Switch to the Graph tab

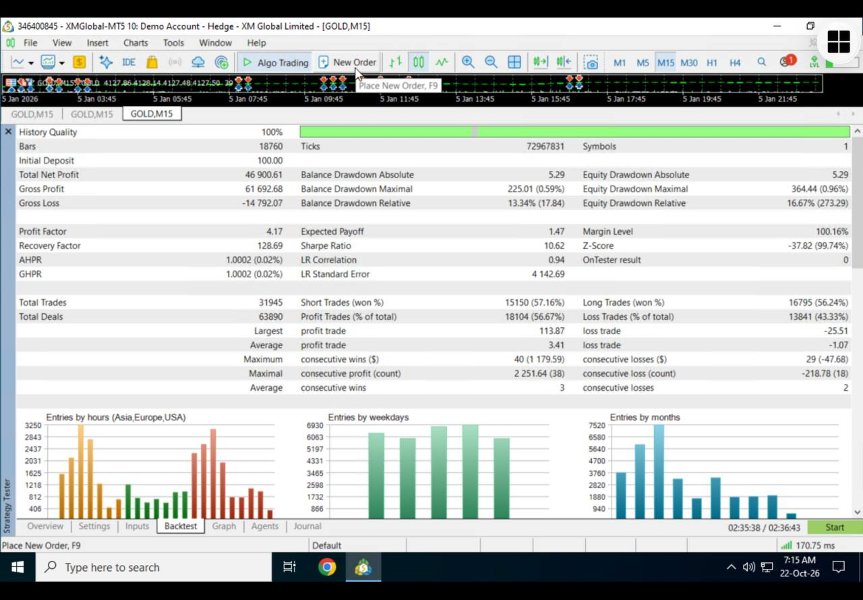(x=224, y=526)
